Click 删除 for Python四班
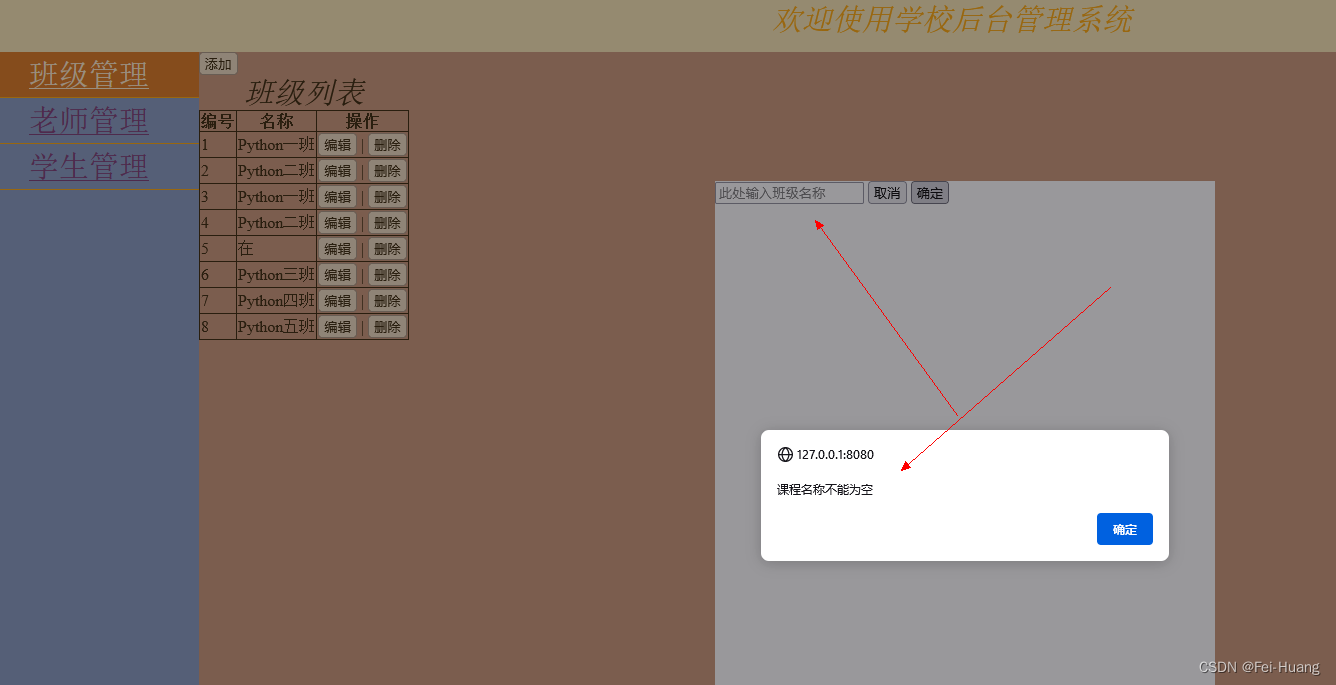The height and width of the screenshot is (685, 1336). point(387,301)
